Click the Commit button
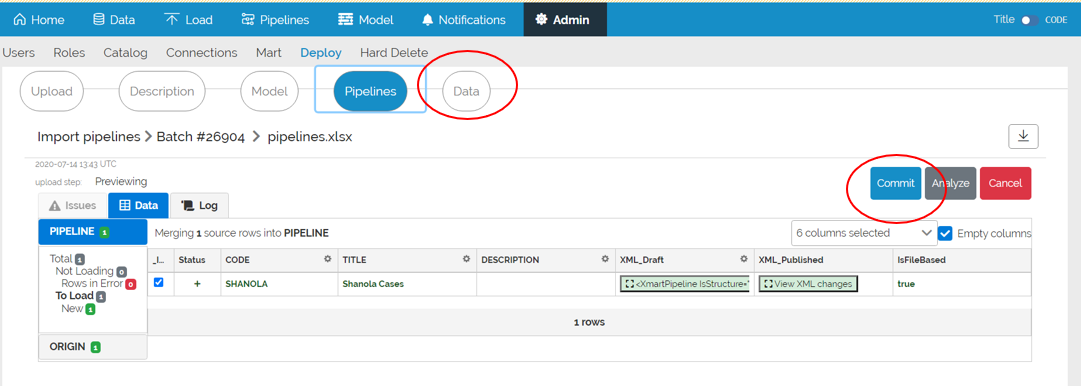 [896, 183]
